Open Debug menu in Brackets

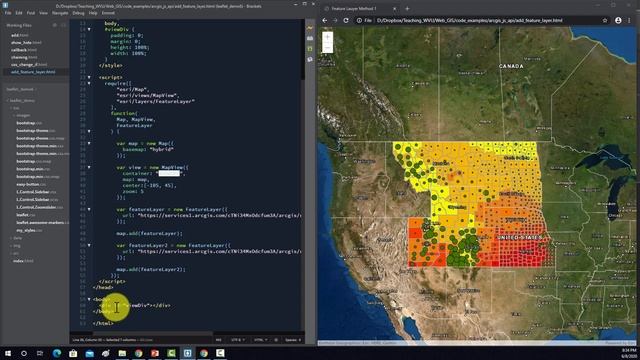78,13
